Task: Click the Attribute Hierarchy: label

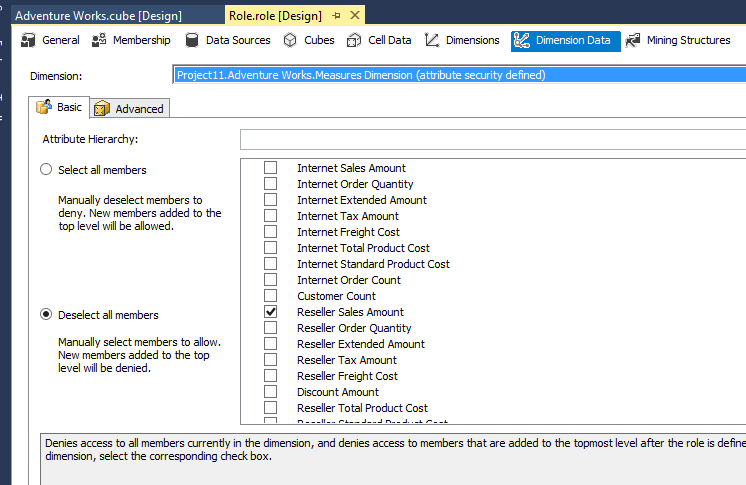Action: (x=90, y=139)
